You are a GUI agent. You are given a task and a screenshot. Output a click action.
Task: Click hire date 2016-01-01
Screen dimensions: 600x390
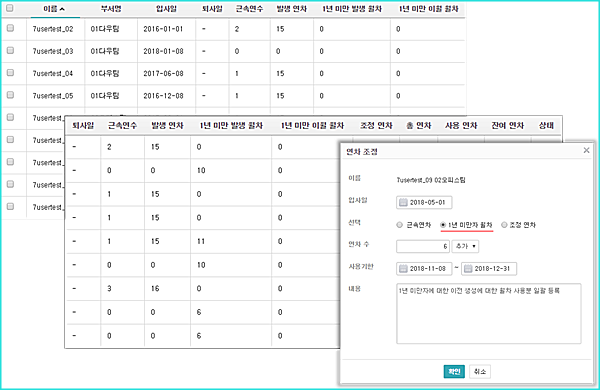click(163, 29)
